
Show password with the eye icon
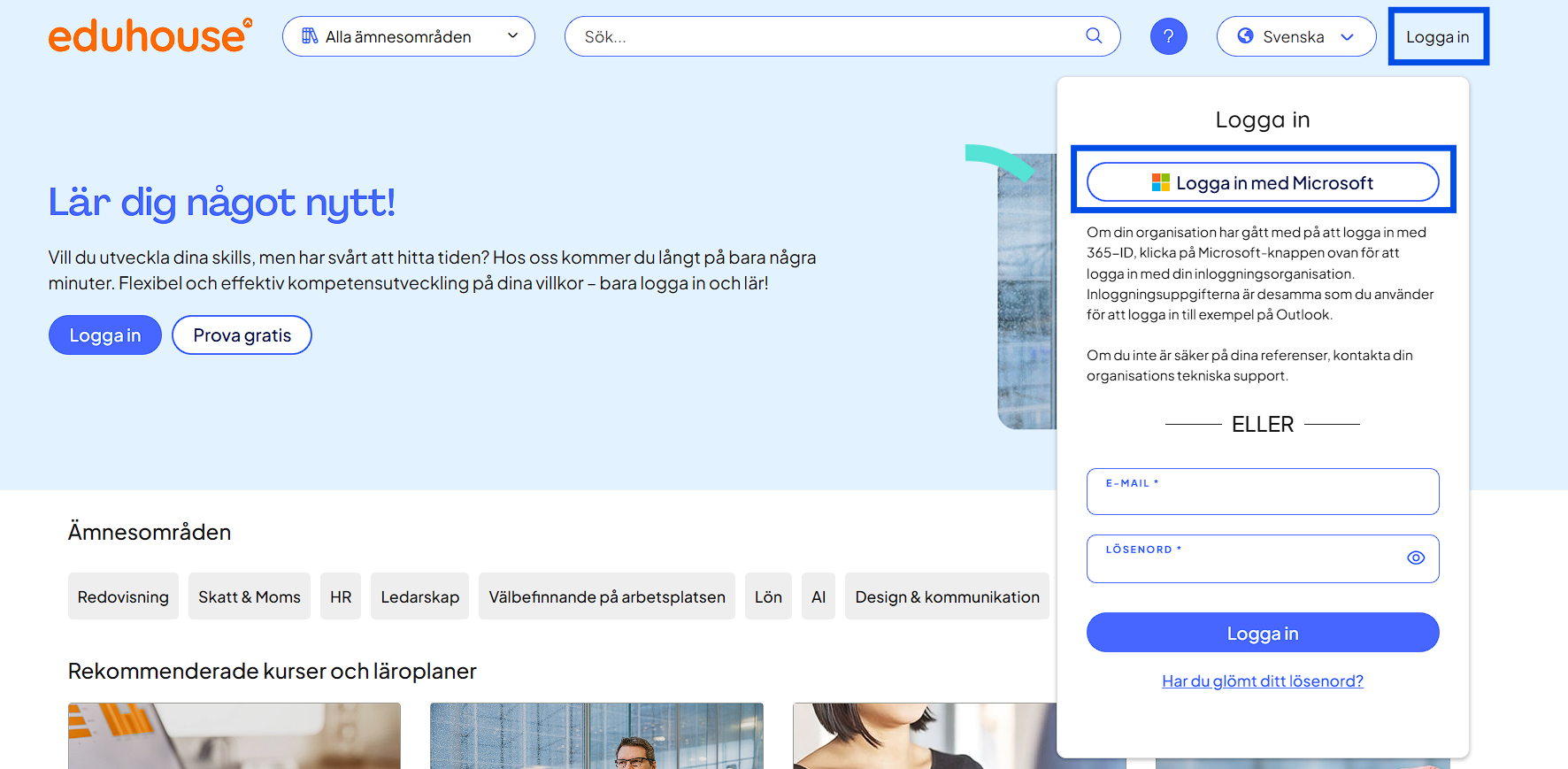coord(1416,558)
